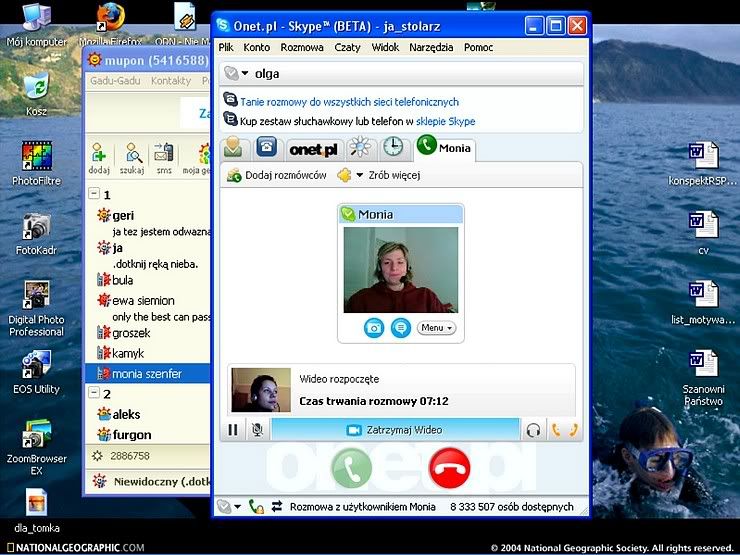This screenshot has width=740, height=555.
Task: Click szukaj search icon in Gadu-Gadu
Action: (x=132, y=159)
